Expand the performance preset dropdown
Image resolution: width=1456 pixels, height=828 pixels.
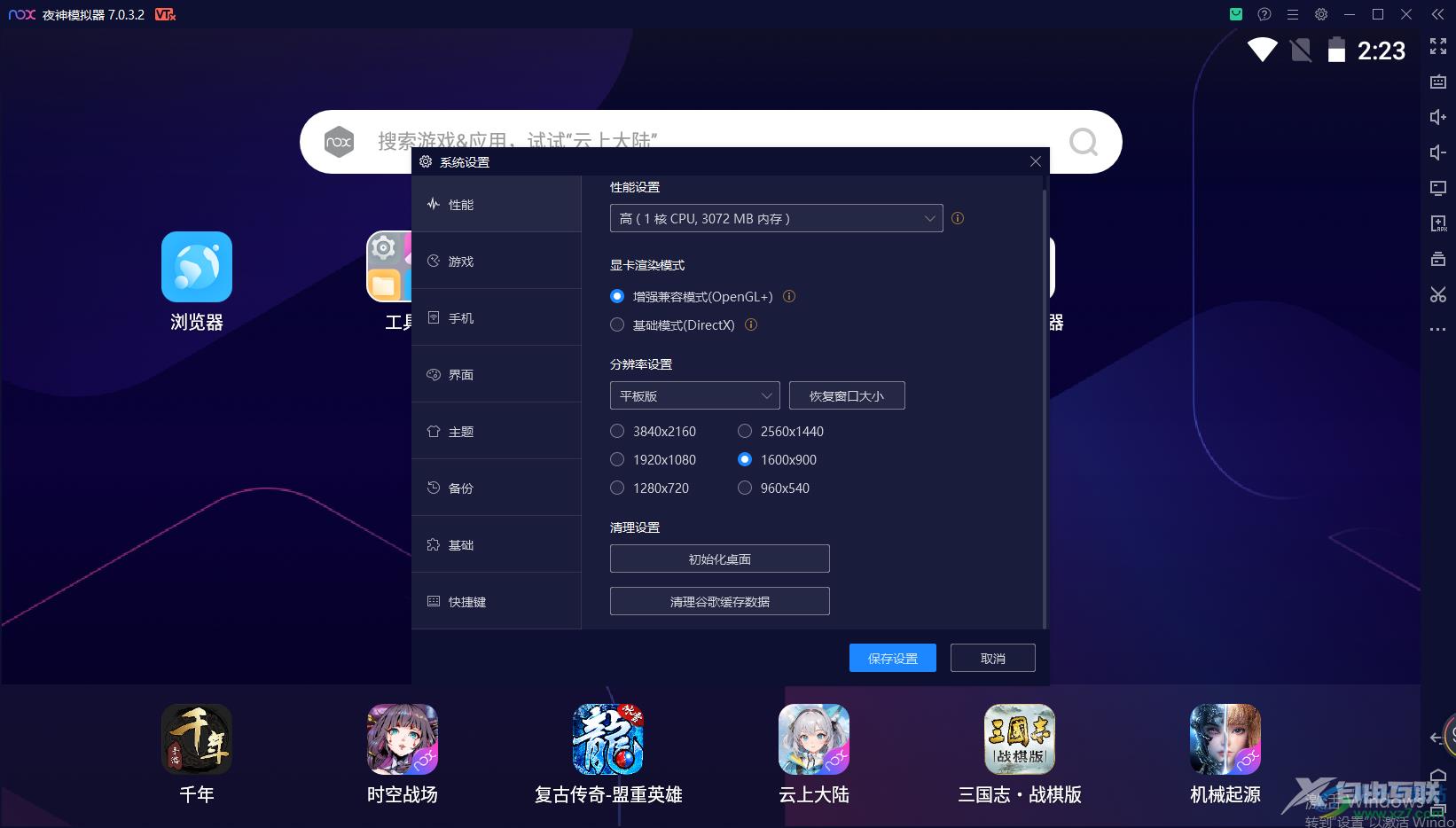[x=777, y=218]
